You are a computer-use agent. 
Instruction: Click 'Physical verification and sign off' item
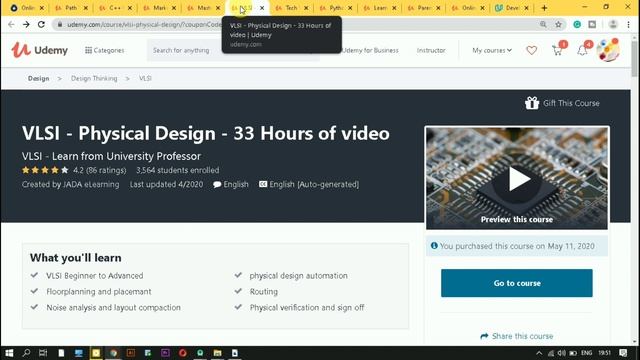click(x=307, y=307)
